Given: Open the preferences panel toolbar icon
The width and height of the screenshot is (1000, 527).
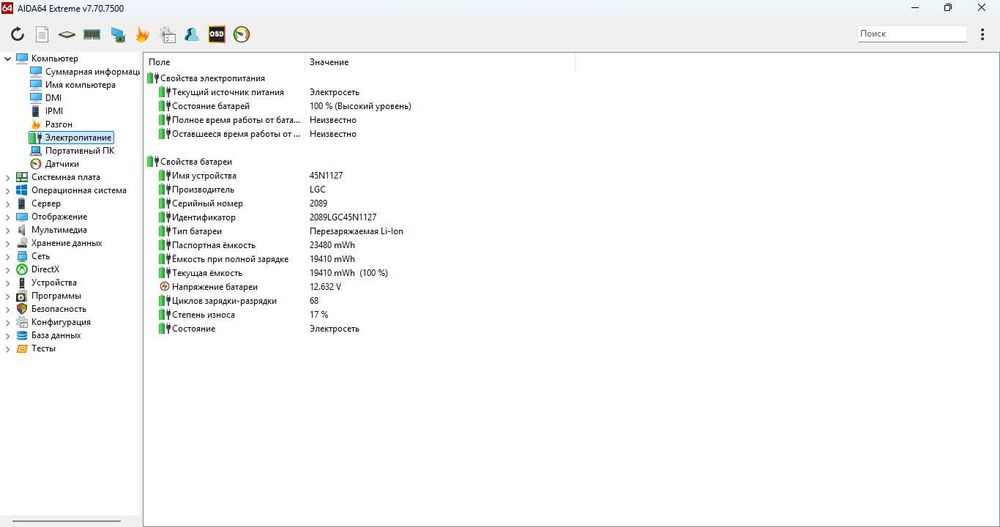Looking at the screenshot, I should point(167,34).
